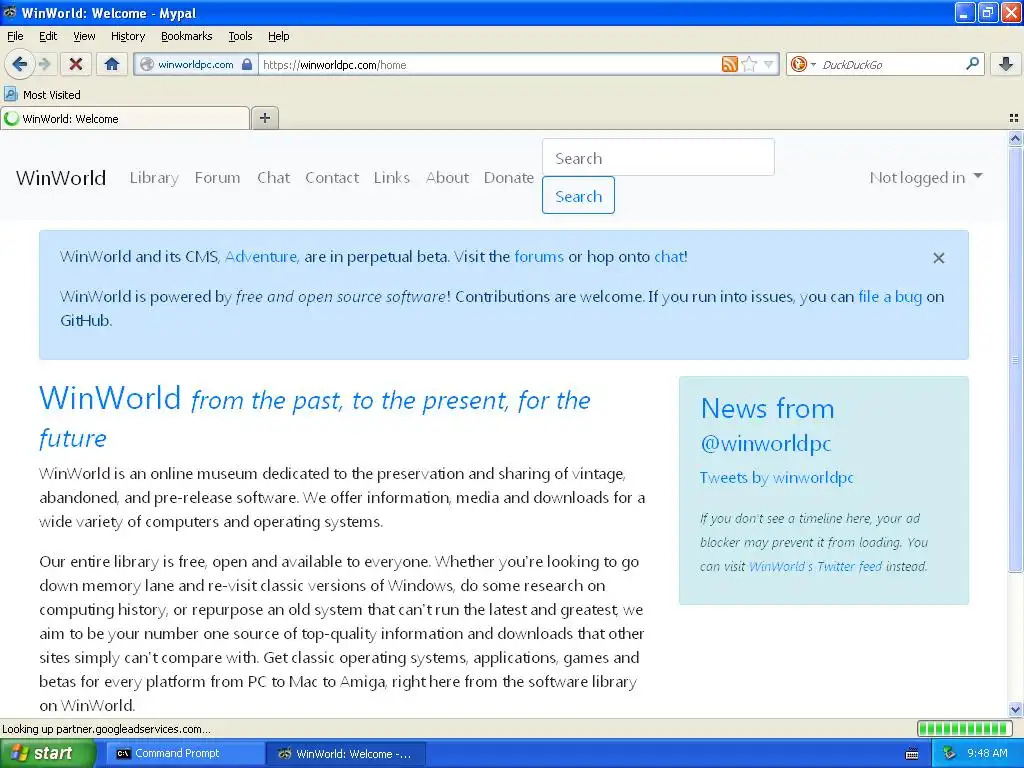
Task: Click the News from @winworldpc heading
Action: (x=768, y=426)
